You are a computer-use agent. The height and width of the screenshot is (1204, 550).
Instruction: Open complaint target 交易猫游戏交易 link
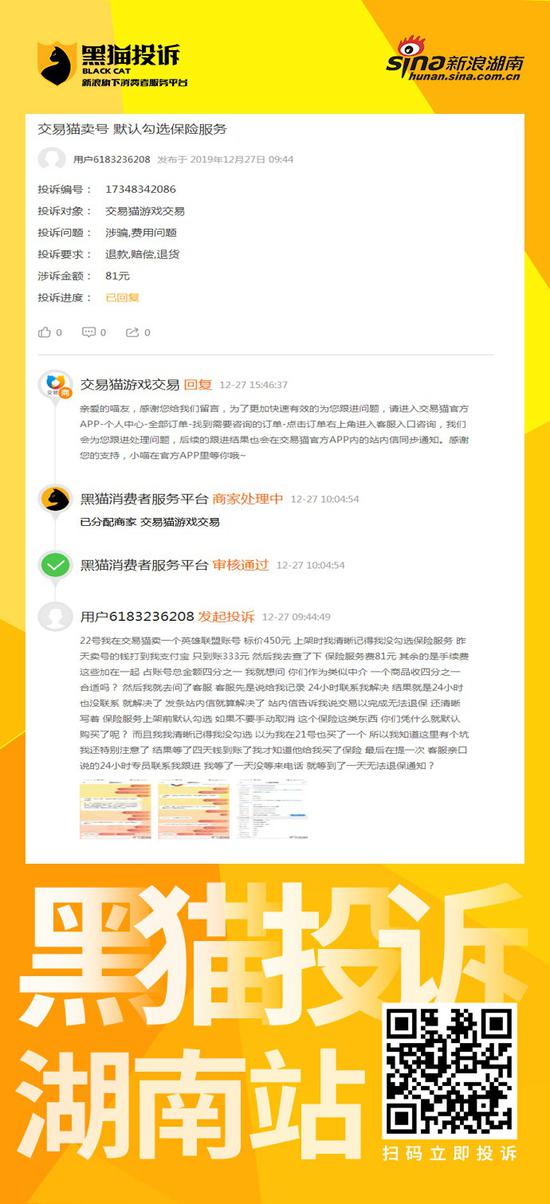click(x=144, y=211)
